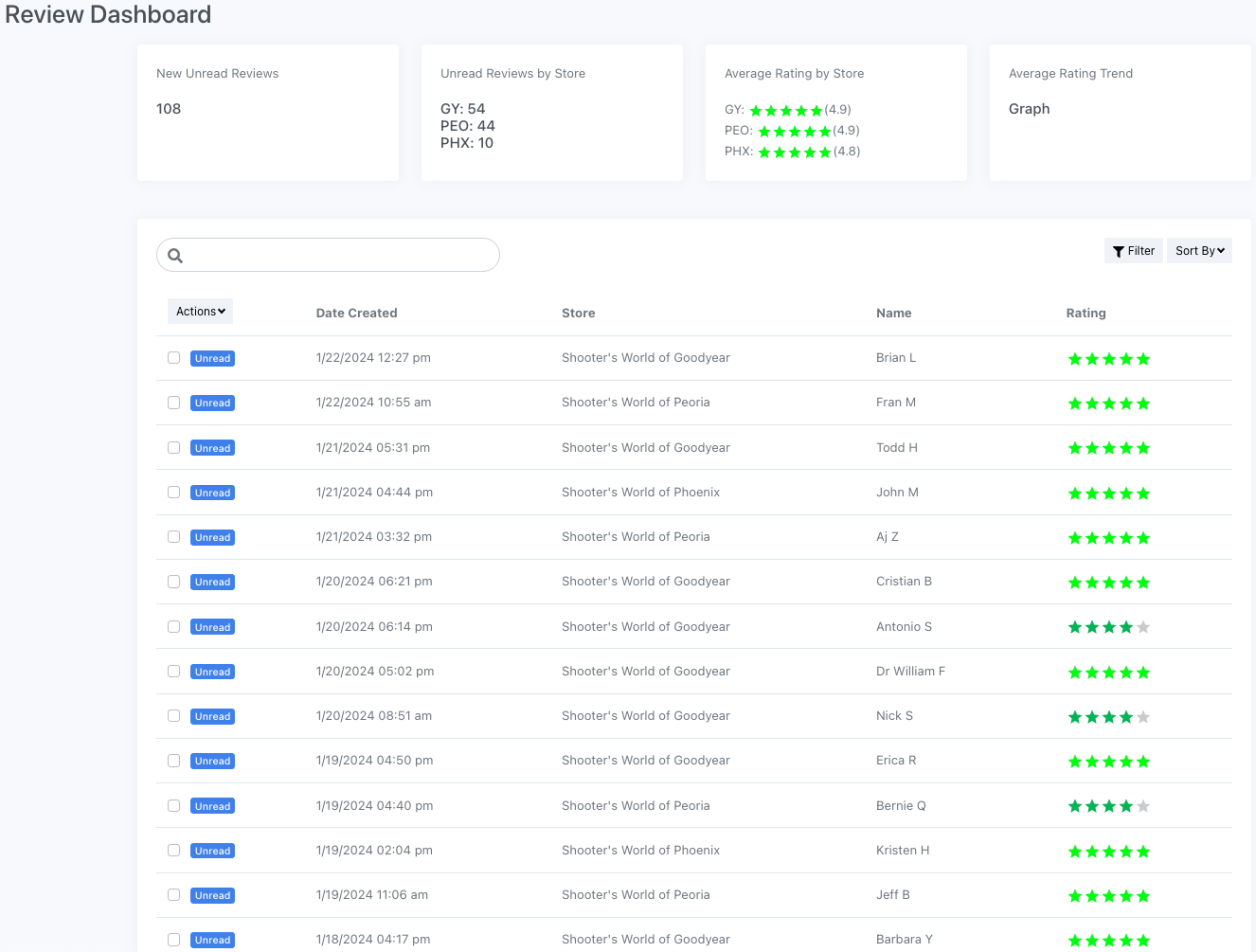This screenshot has height=952, width=1256.
Task: Click the store name in Kristen H's row
Action: [641, 851]
